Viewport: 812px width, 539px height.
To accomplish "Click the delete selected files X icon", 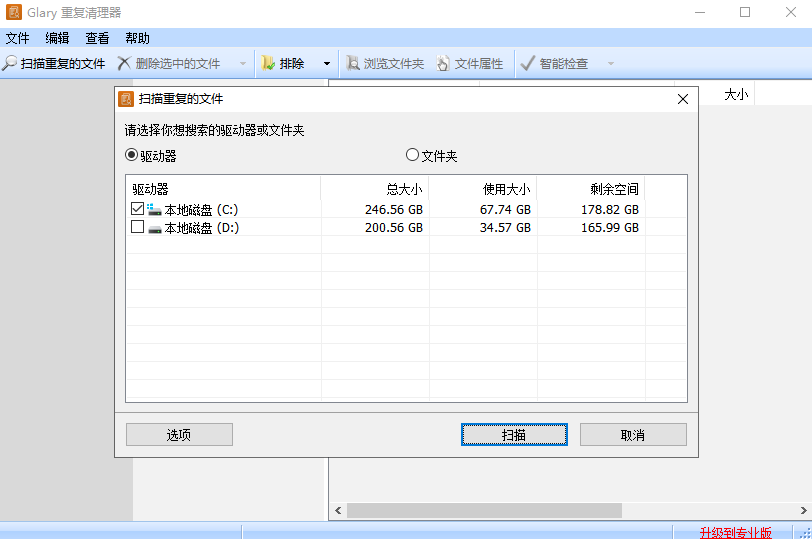I will (124, 63).
